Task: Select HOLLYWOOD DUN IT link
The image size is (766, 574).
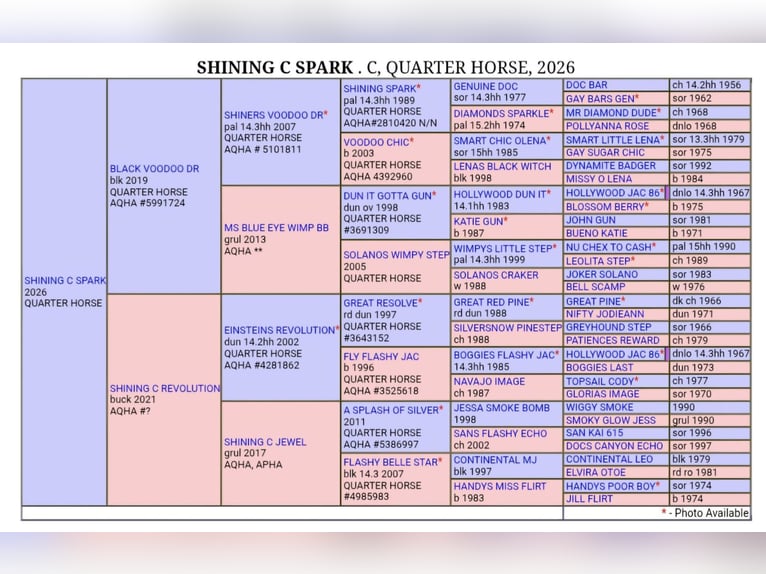Action: [499, 194]
